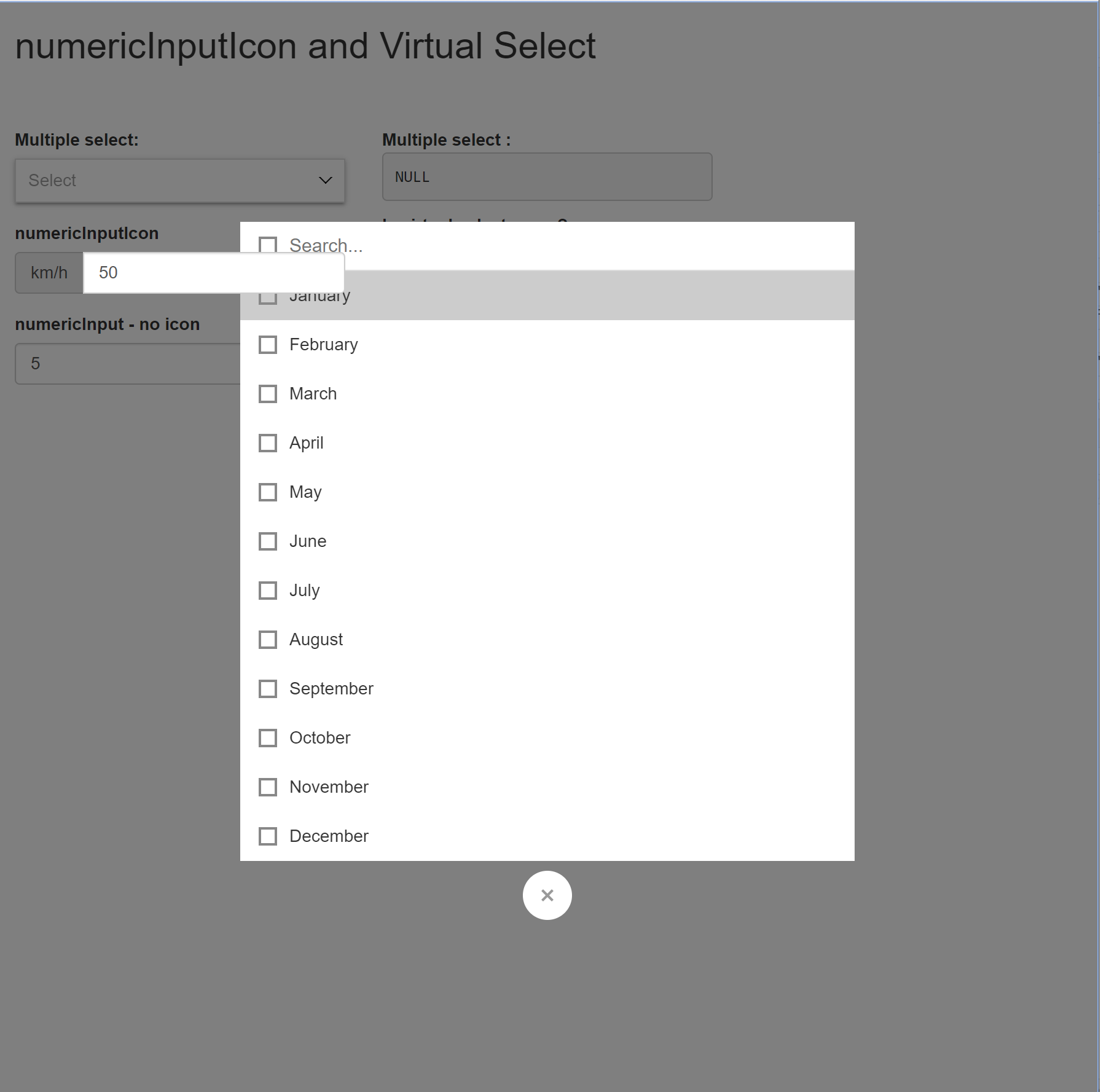Check the January checkbox

click(267, 296)
